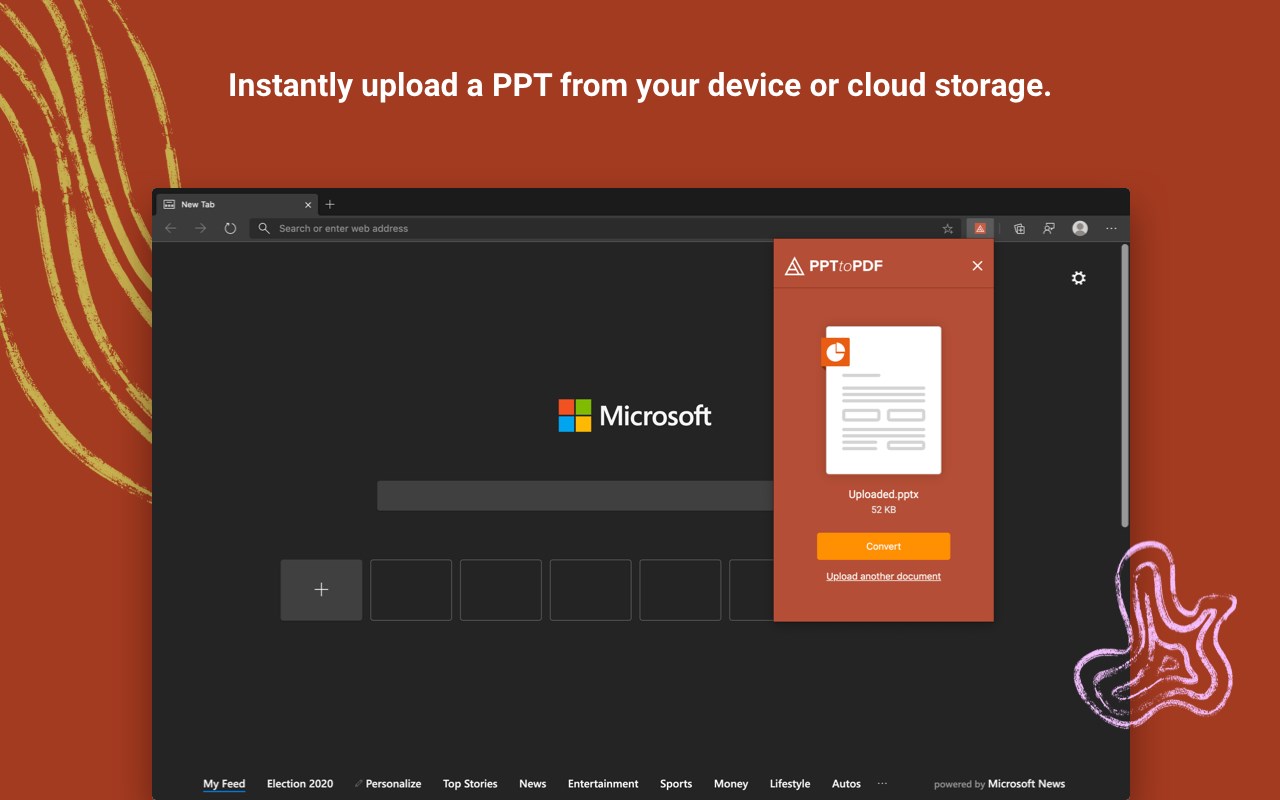Click Personalize in the feed bar

393,784
